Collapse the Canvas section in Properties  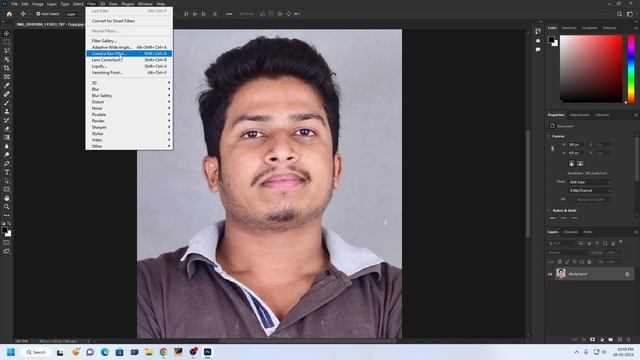(549, 136)
